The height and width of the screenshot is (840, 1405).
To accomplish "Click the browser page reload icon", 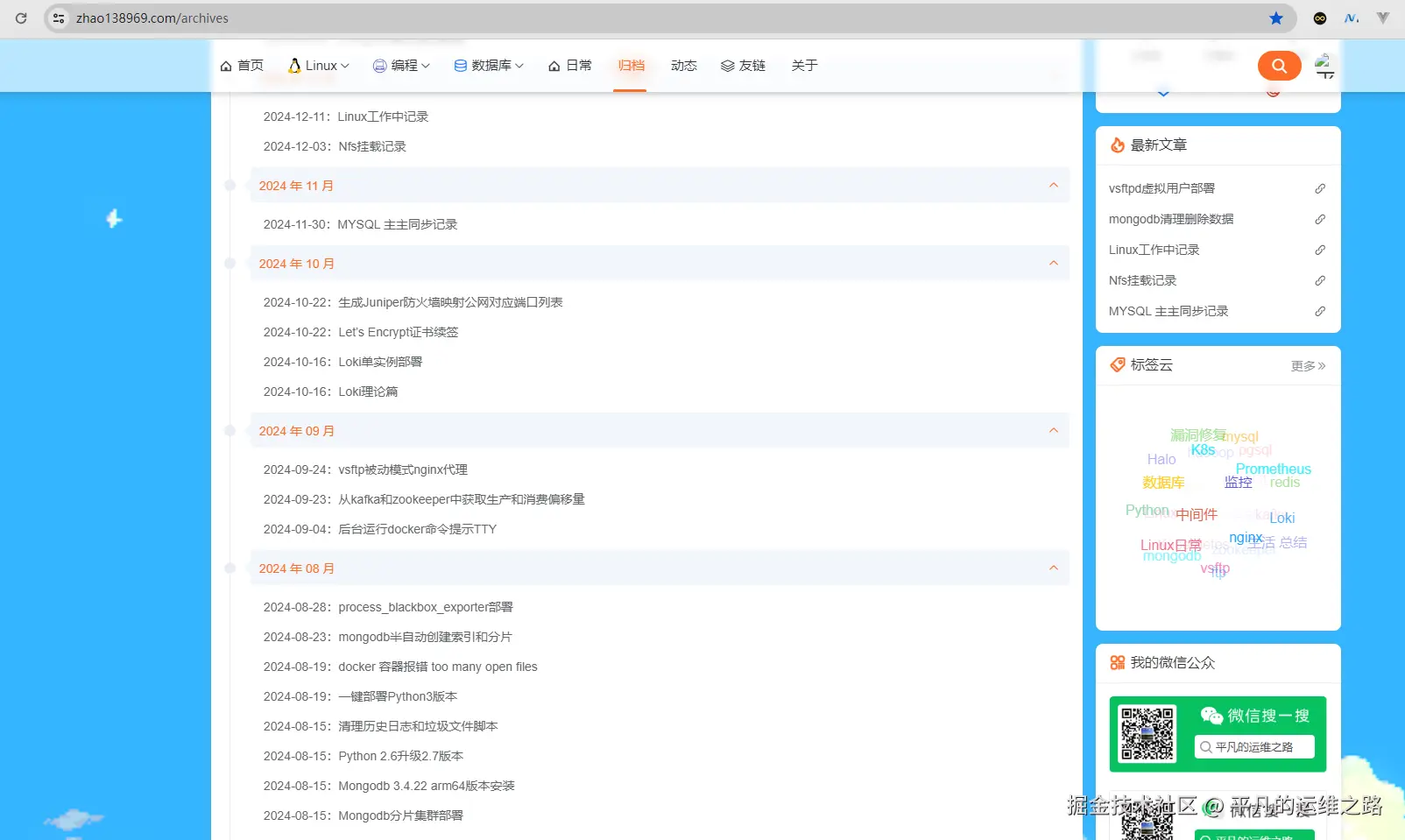I will click(x=21, y=18).
